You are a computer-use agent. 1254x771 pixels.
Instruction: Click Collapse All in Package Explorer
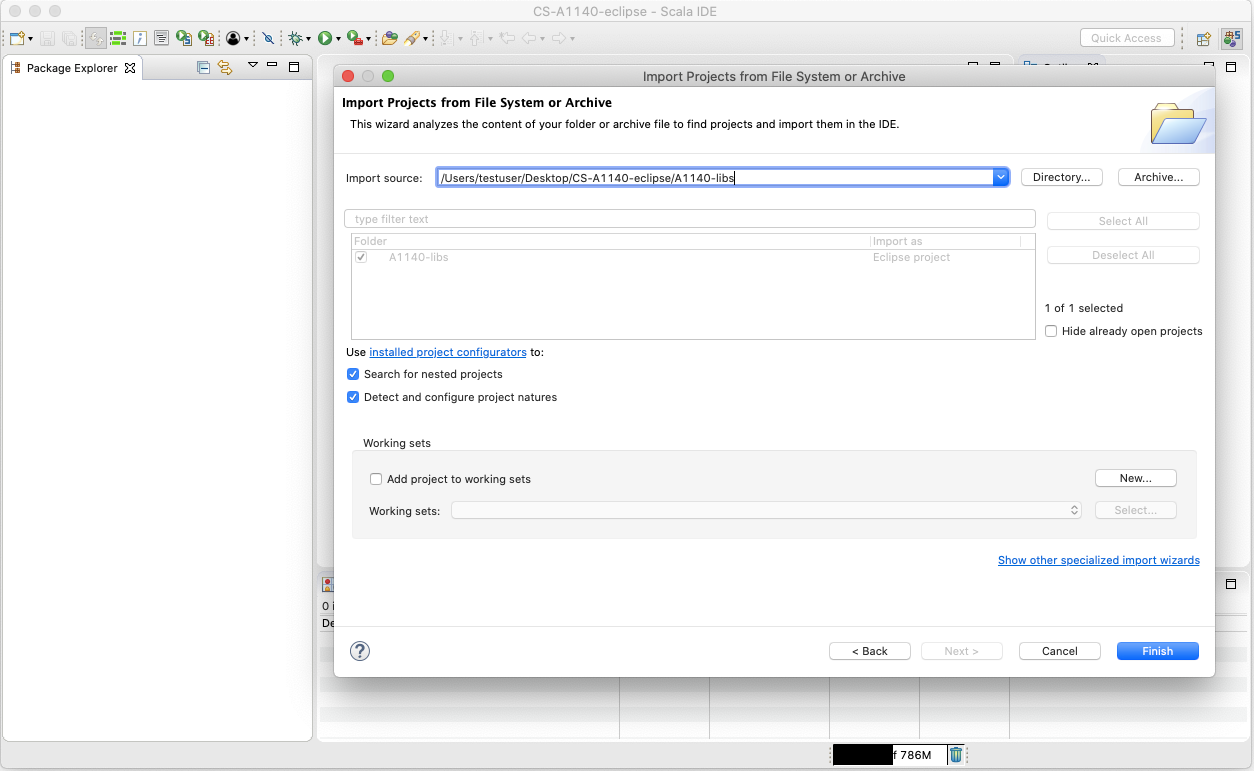click(x=204, y=67)
